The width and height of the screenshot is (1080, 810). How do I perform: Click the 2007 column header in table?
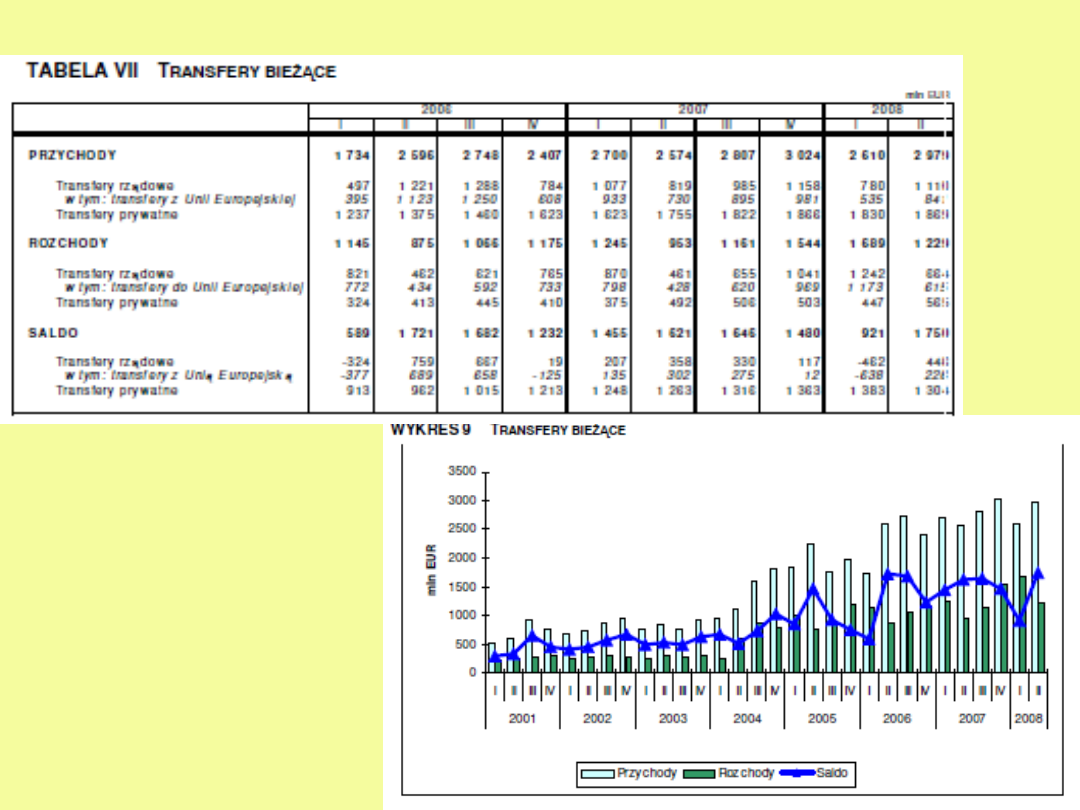point(694,109)
